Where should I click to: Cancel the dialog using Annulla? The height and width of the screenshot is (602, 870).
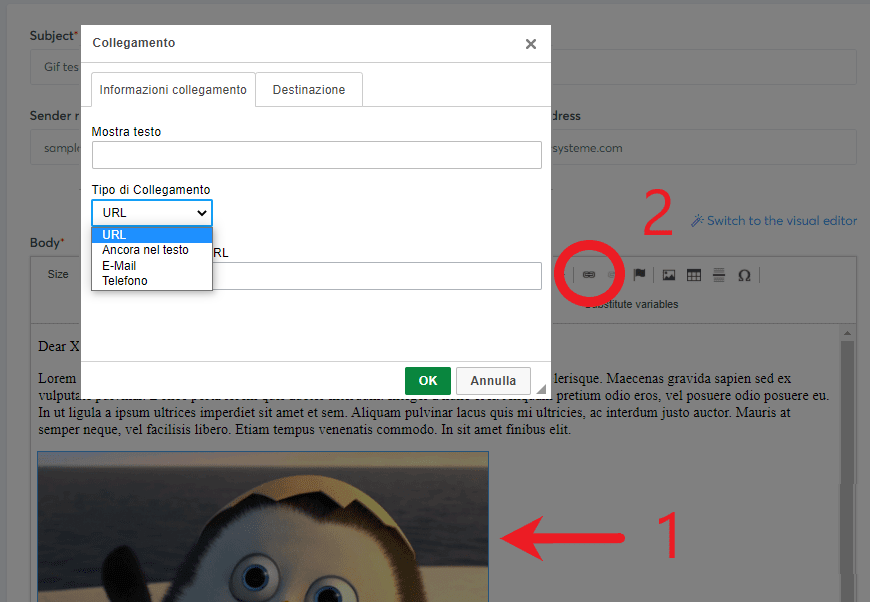pyautogui.click(x=493, y=380)
